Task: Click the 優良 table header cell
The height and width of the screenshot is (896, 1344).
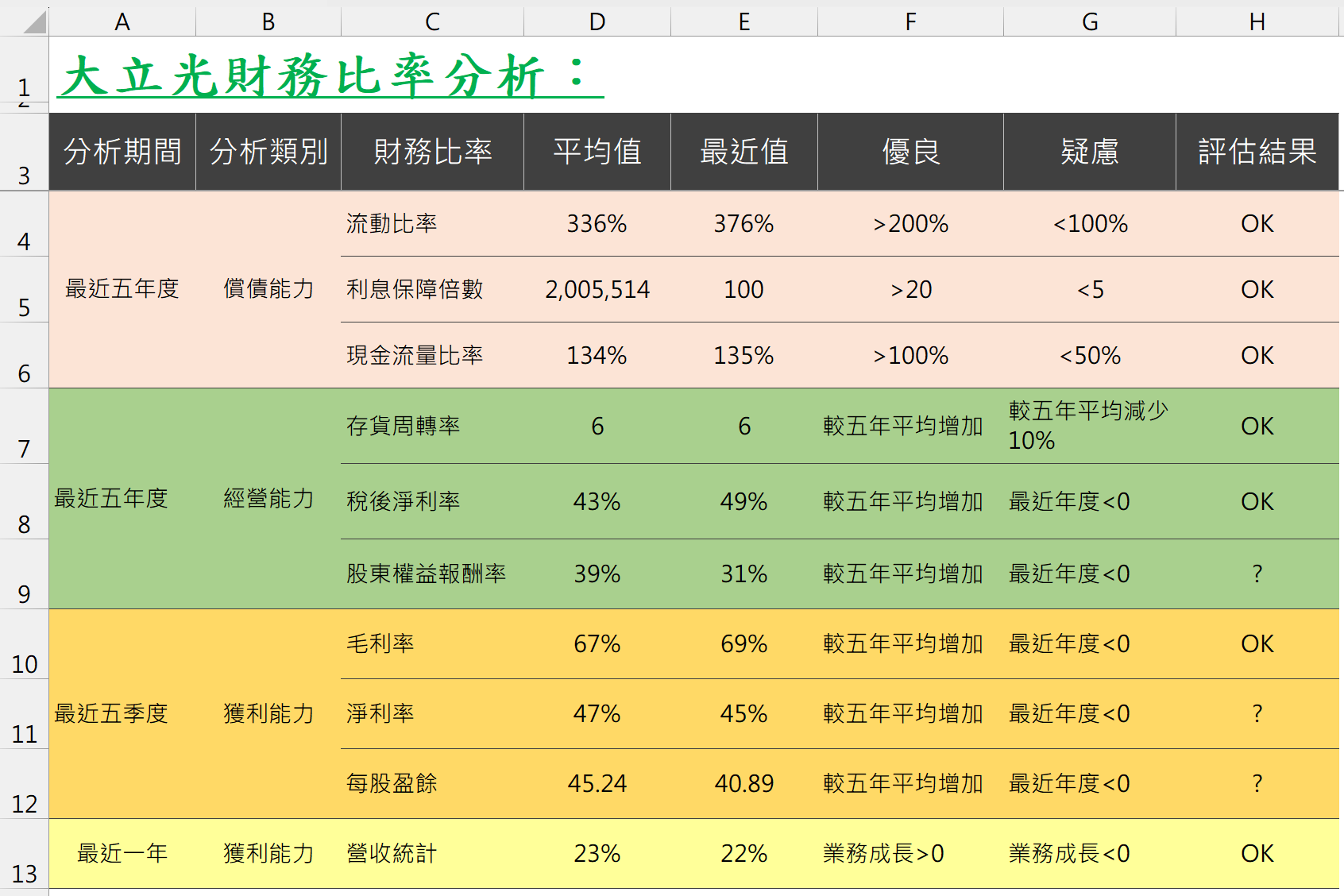Action: (x=910, y=152)
